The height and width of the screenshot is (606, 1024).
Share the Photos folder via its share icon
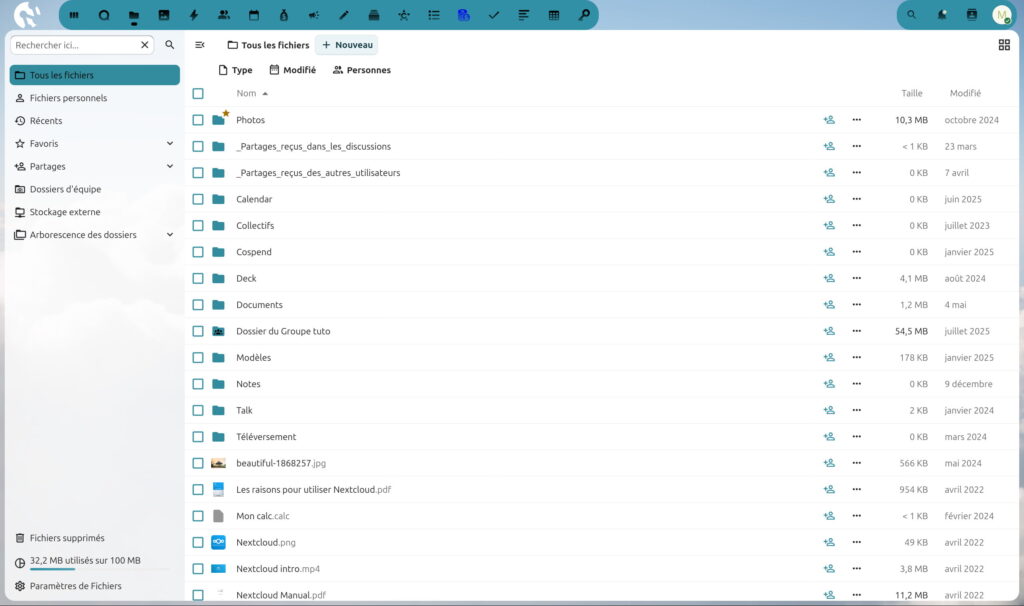829,120
